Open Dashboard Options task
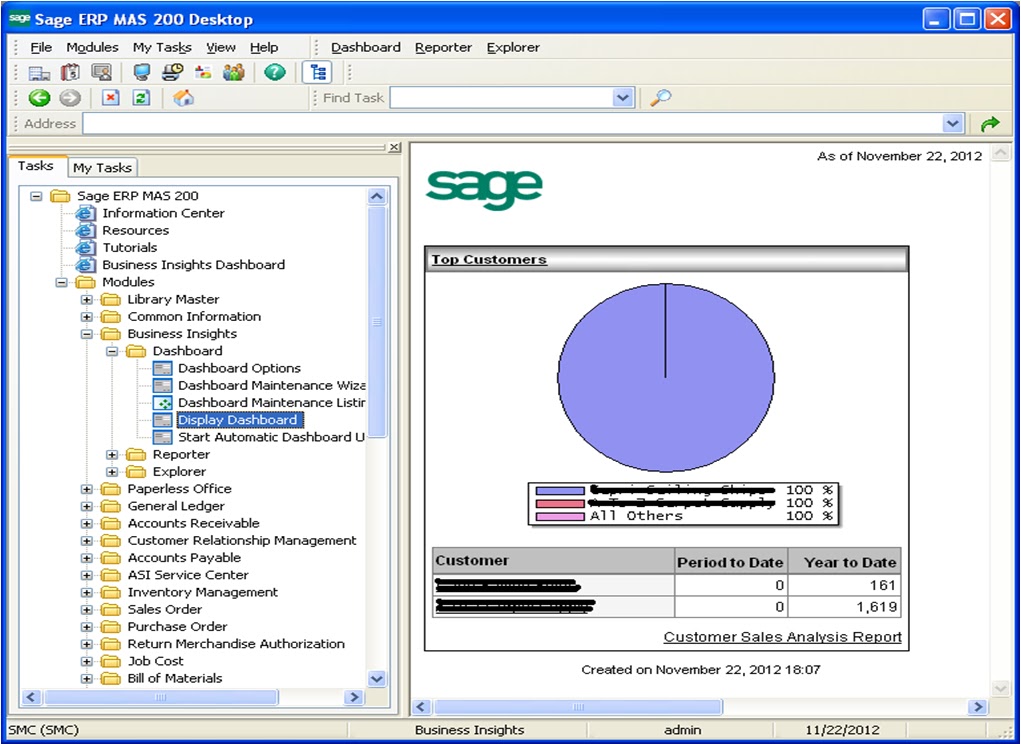 240,368
